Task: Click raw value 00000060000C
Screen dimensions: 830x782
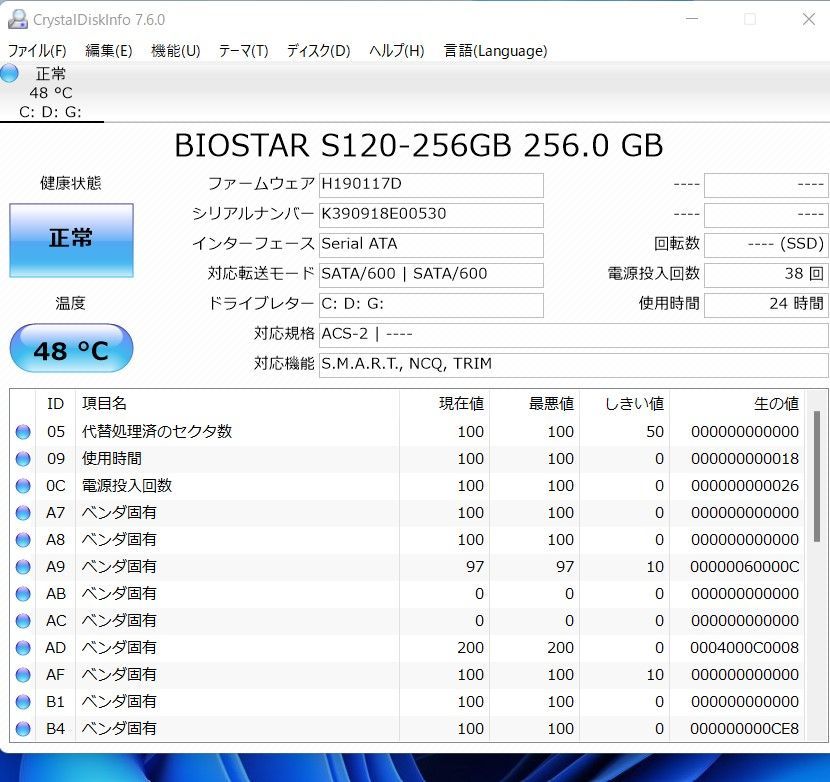Action: 745,567
